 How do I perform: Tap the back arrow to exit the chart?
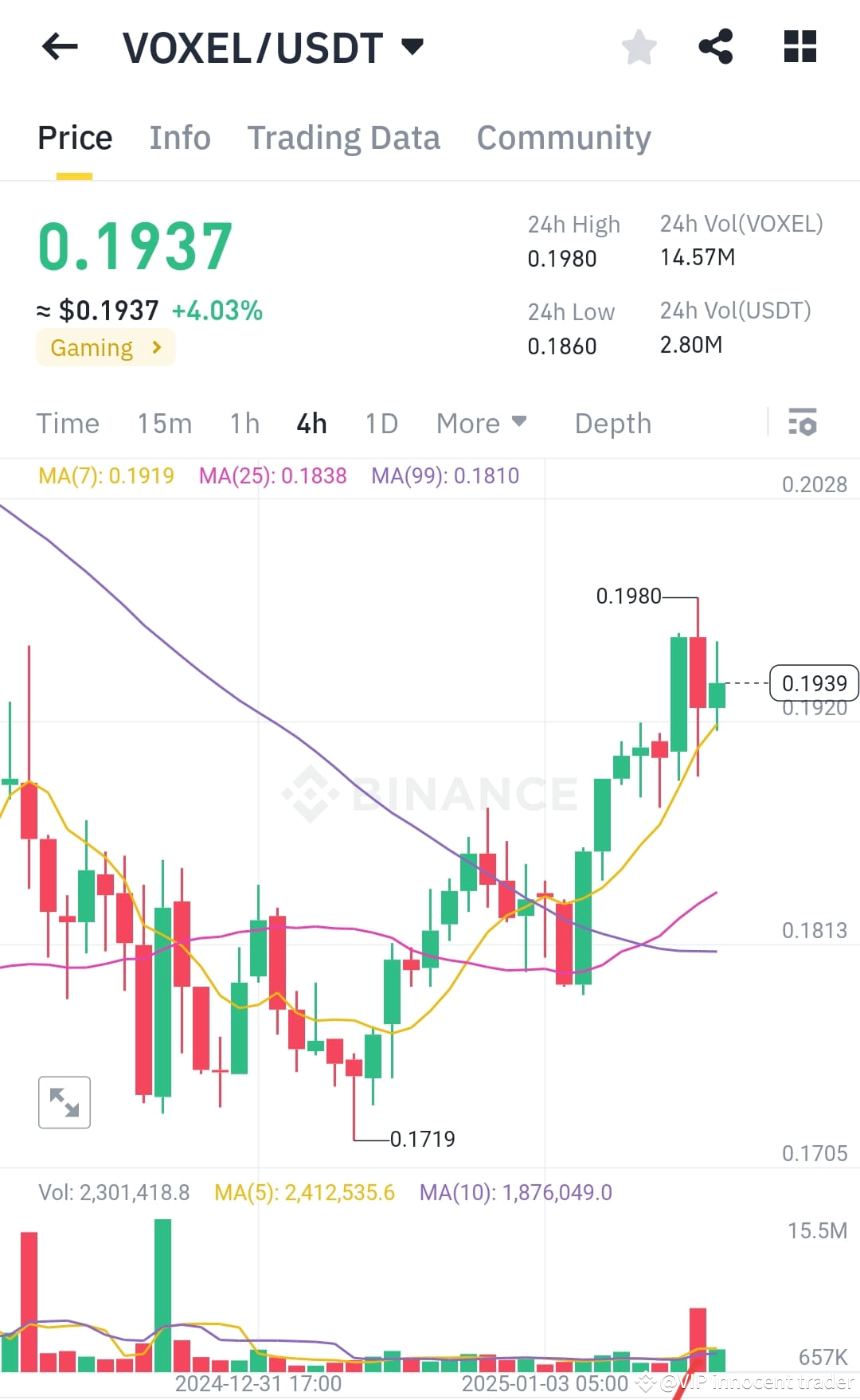click(x=58, y=47)
